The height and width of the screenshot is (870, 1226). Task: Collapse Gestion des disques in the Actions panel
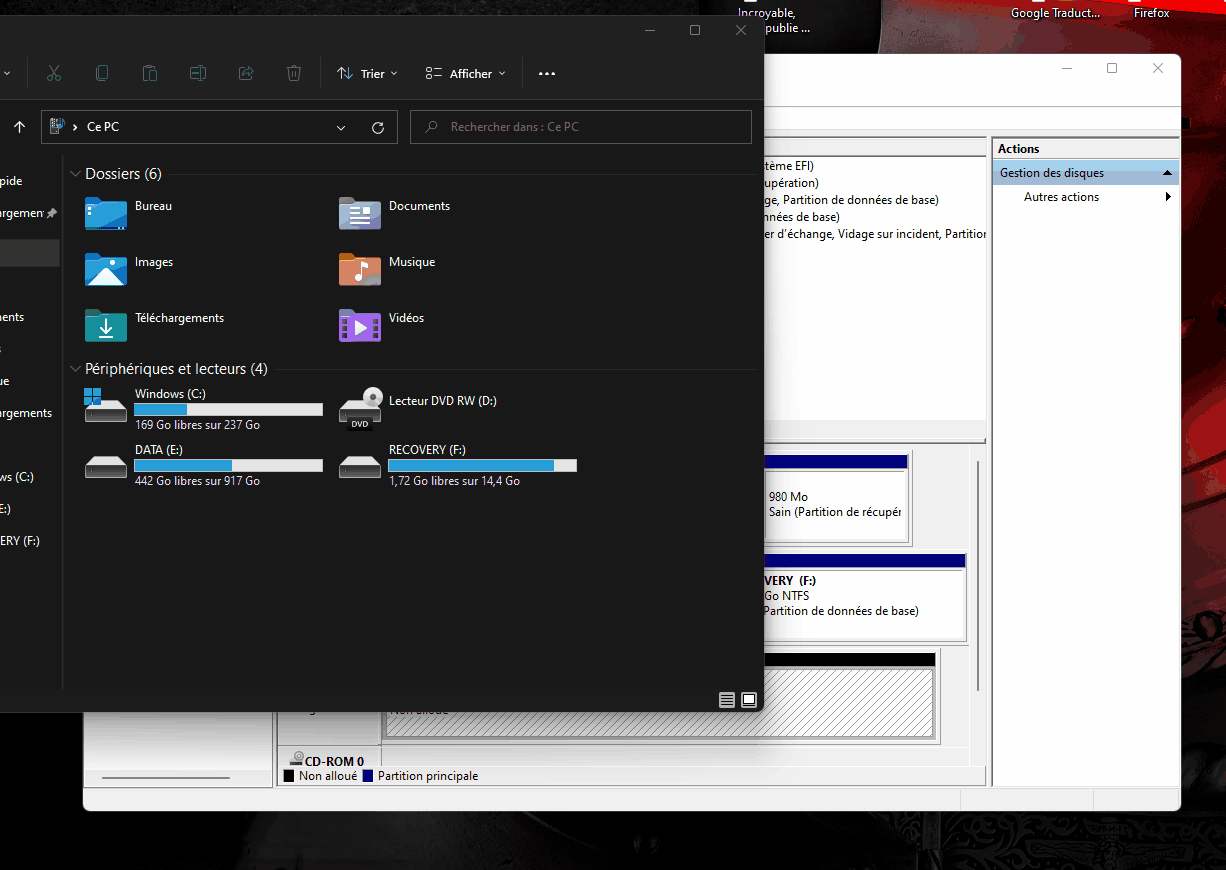click(1167, 172)
